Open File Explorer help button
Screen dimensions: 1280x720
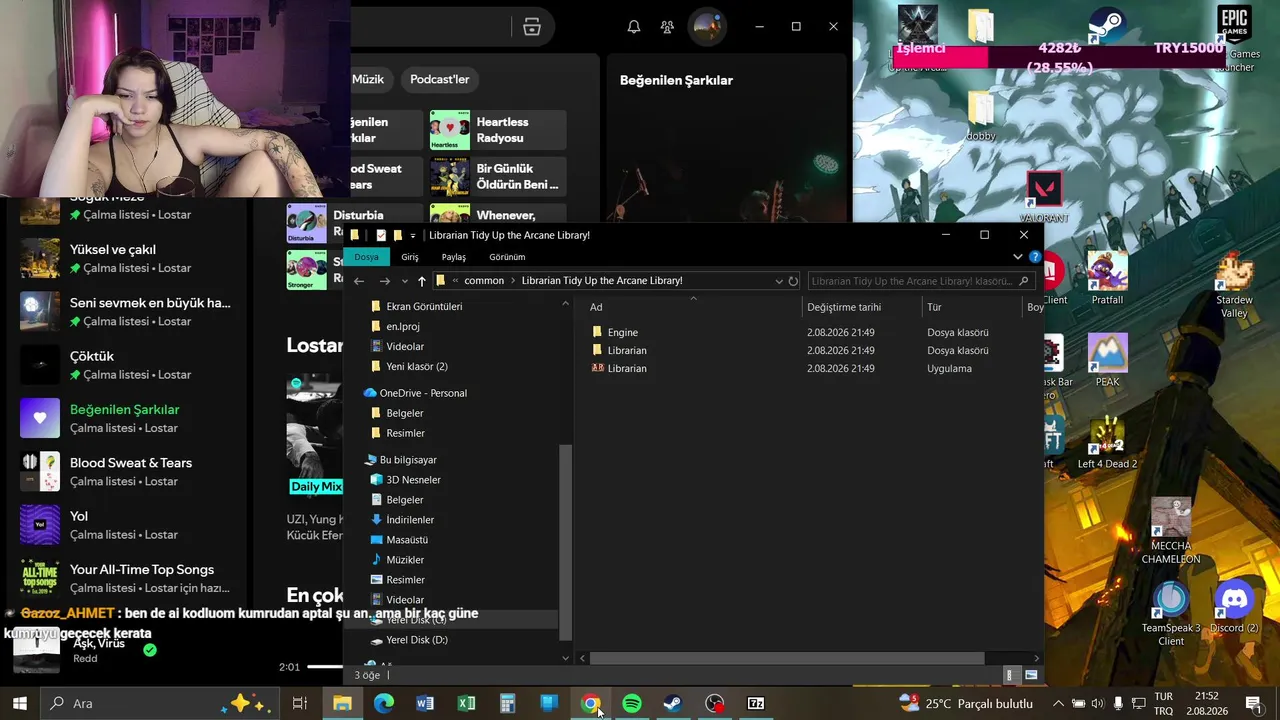click(x=1035, y=257)
